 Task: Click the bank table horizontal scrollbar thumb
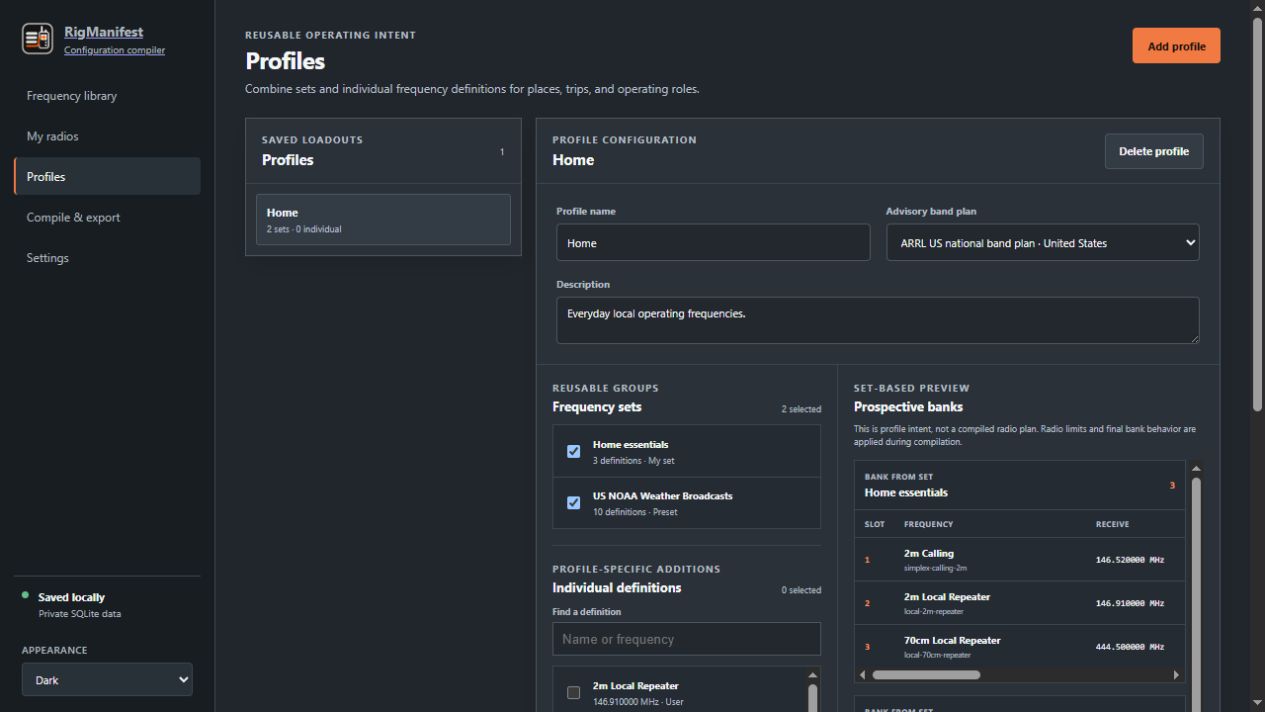pos(926,674)
